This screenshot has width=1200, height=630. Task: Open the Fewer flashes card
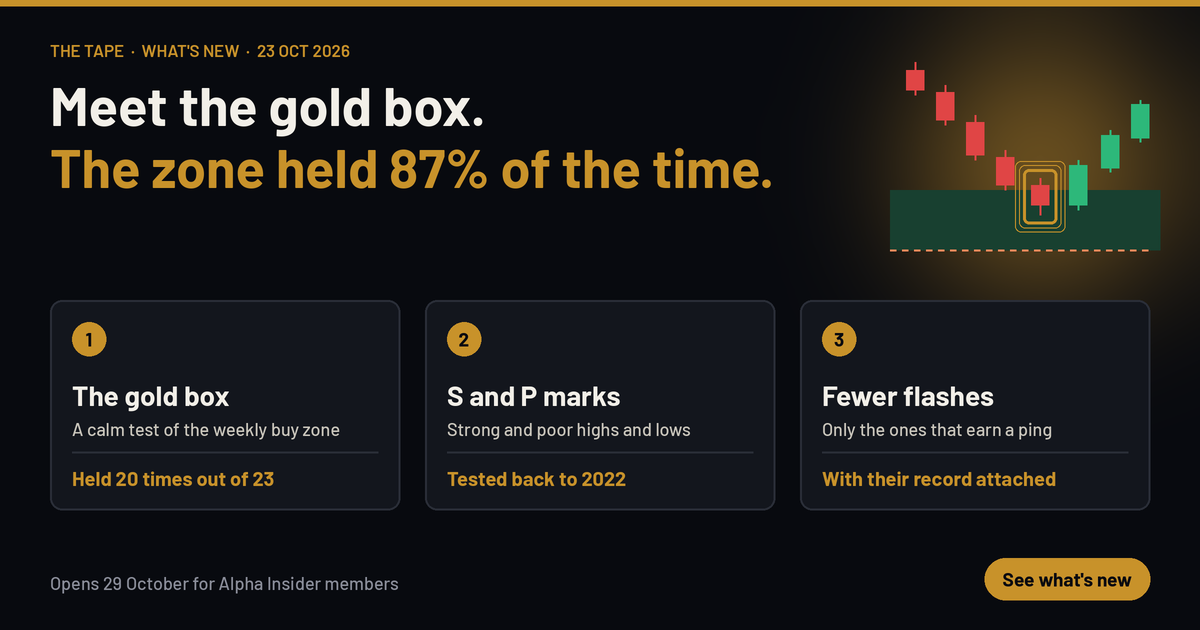(975, 405)
